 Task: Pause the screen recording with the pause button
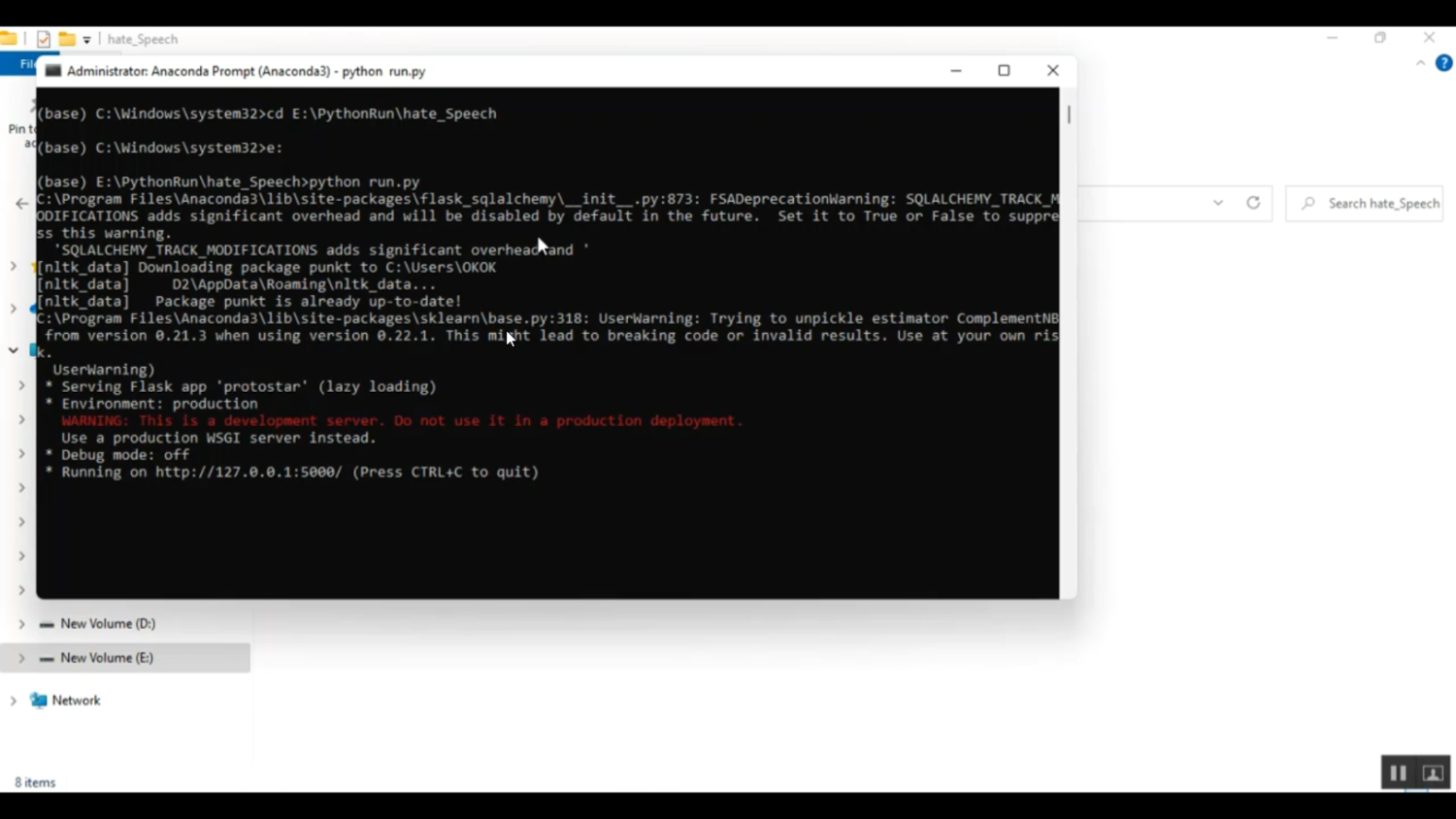[1398, 772]
